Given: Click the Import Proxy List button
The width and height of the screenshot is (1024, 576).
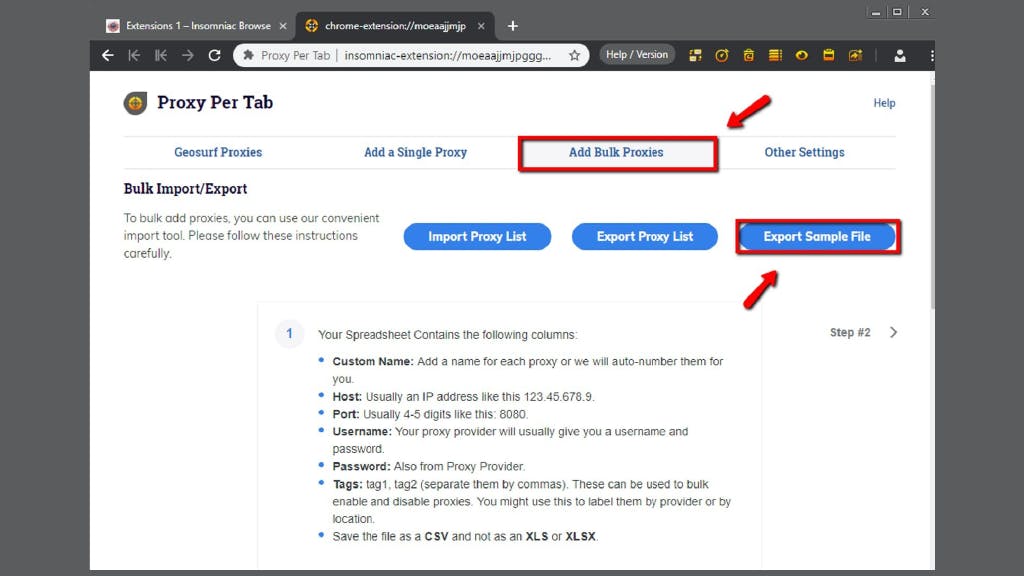Looking at the screenshot, I should (477, 236).
